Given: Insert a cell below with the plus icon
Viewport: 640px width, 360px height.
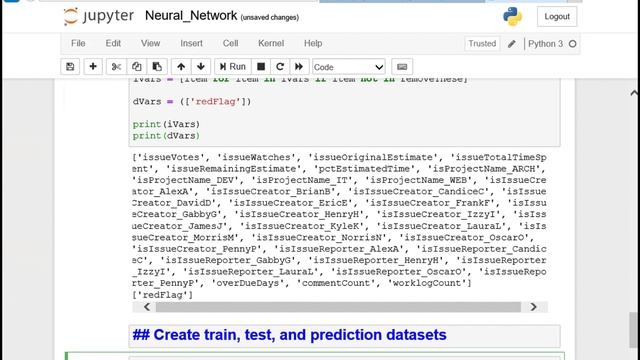Looking at the screenshot, I should [x=93, y=67].
